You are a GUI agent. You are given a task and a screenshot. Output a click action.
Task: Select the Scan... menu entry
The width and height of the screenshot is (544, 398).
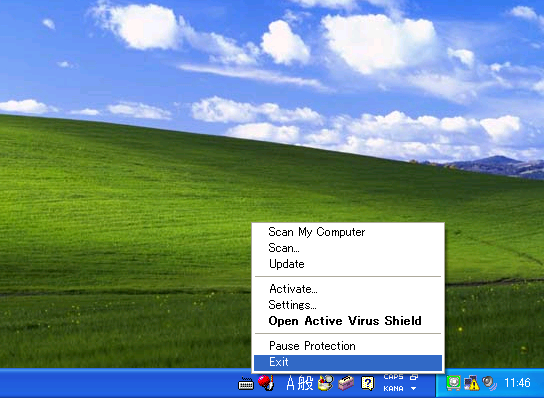[x=348, y=248]
